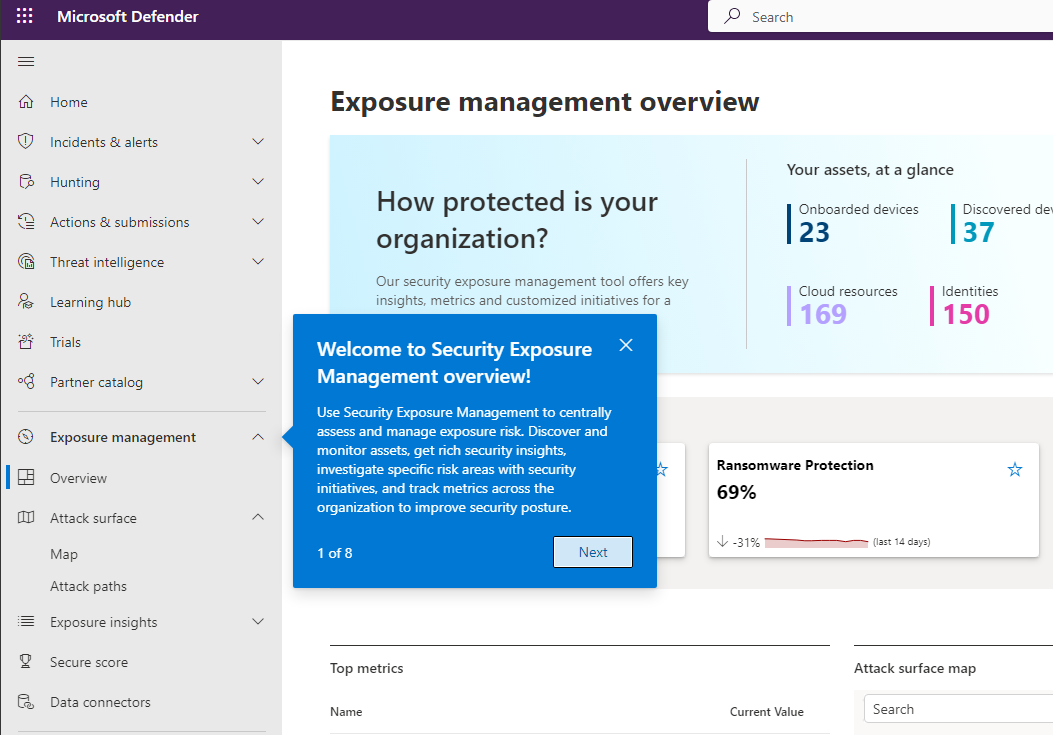Select the Hunting icon in the sidebar
The image size is (1053, 735).
pos(25,181)
